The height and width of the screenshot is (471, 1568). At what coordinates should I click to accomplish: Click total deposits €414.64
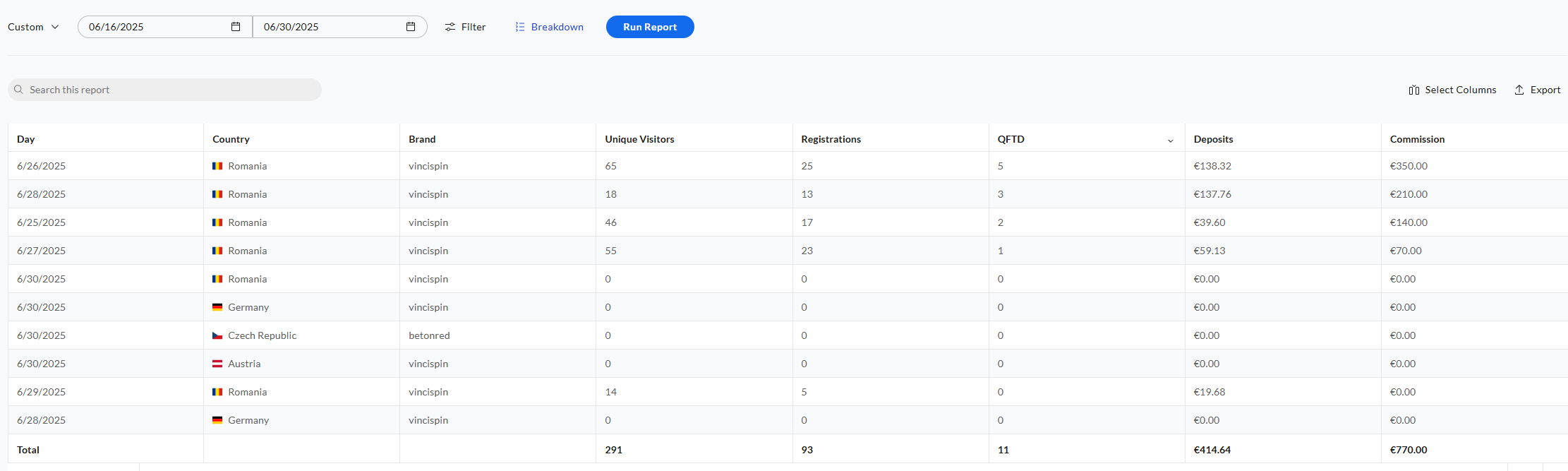click(x=1212, y=450)
